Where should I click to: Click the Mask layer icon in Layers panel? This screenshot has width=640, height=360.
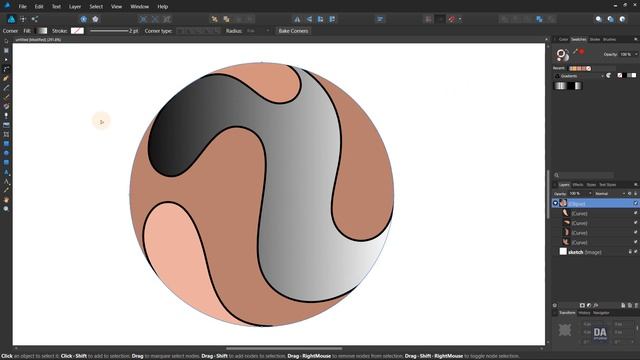click(x=582, y=305)
